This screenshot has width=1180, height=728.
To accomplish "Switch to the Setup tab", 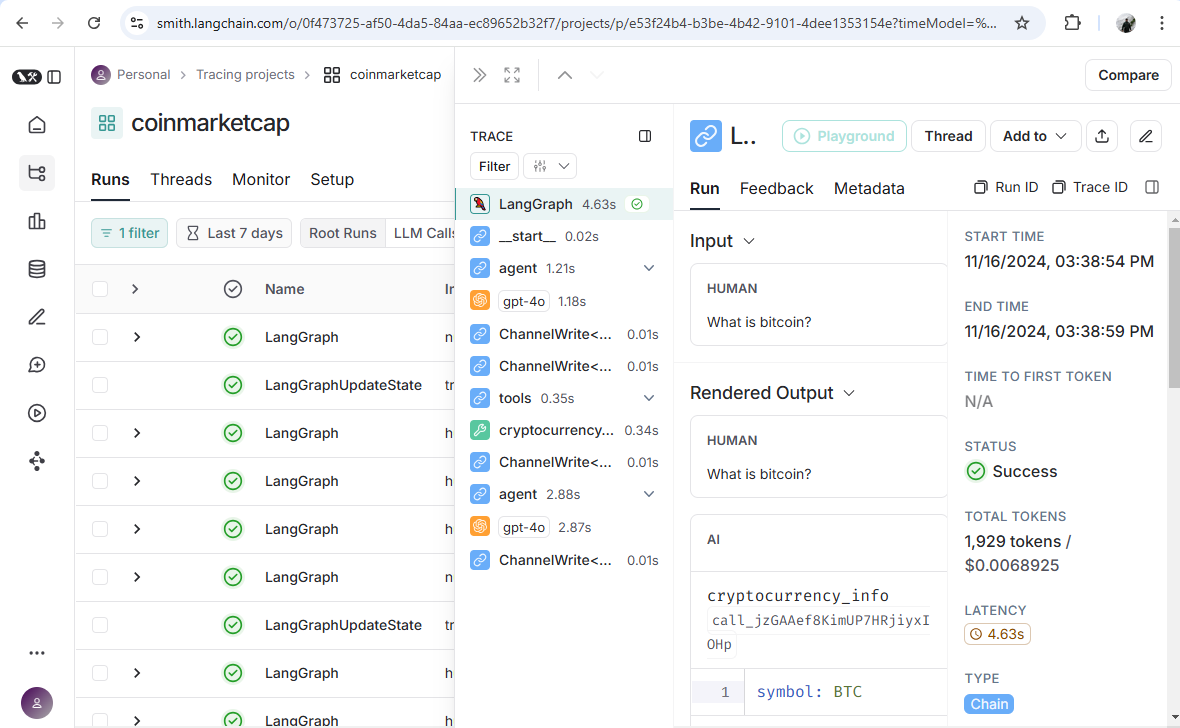I will point(332,180).
